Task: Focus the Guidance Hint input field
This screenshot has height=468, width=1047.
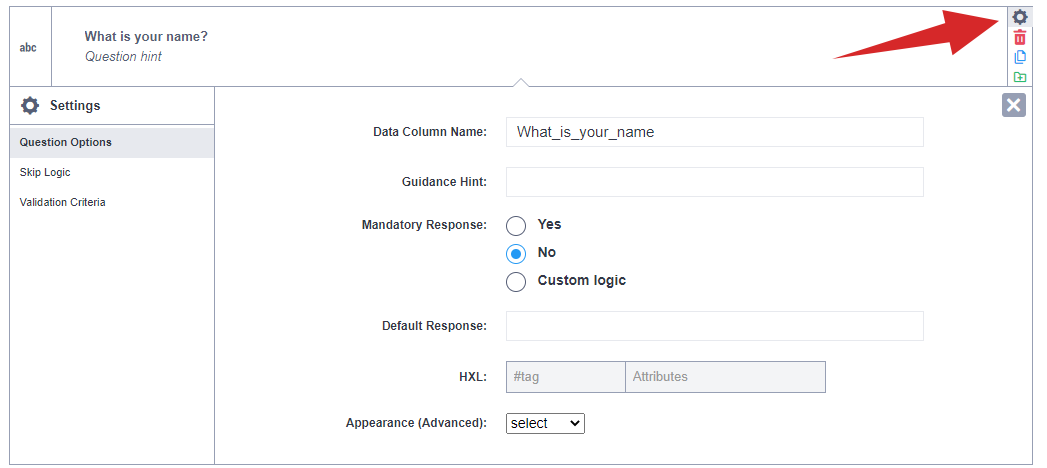Action: pos(714,182)
